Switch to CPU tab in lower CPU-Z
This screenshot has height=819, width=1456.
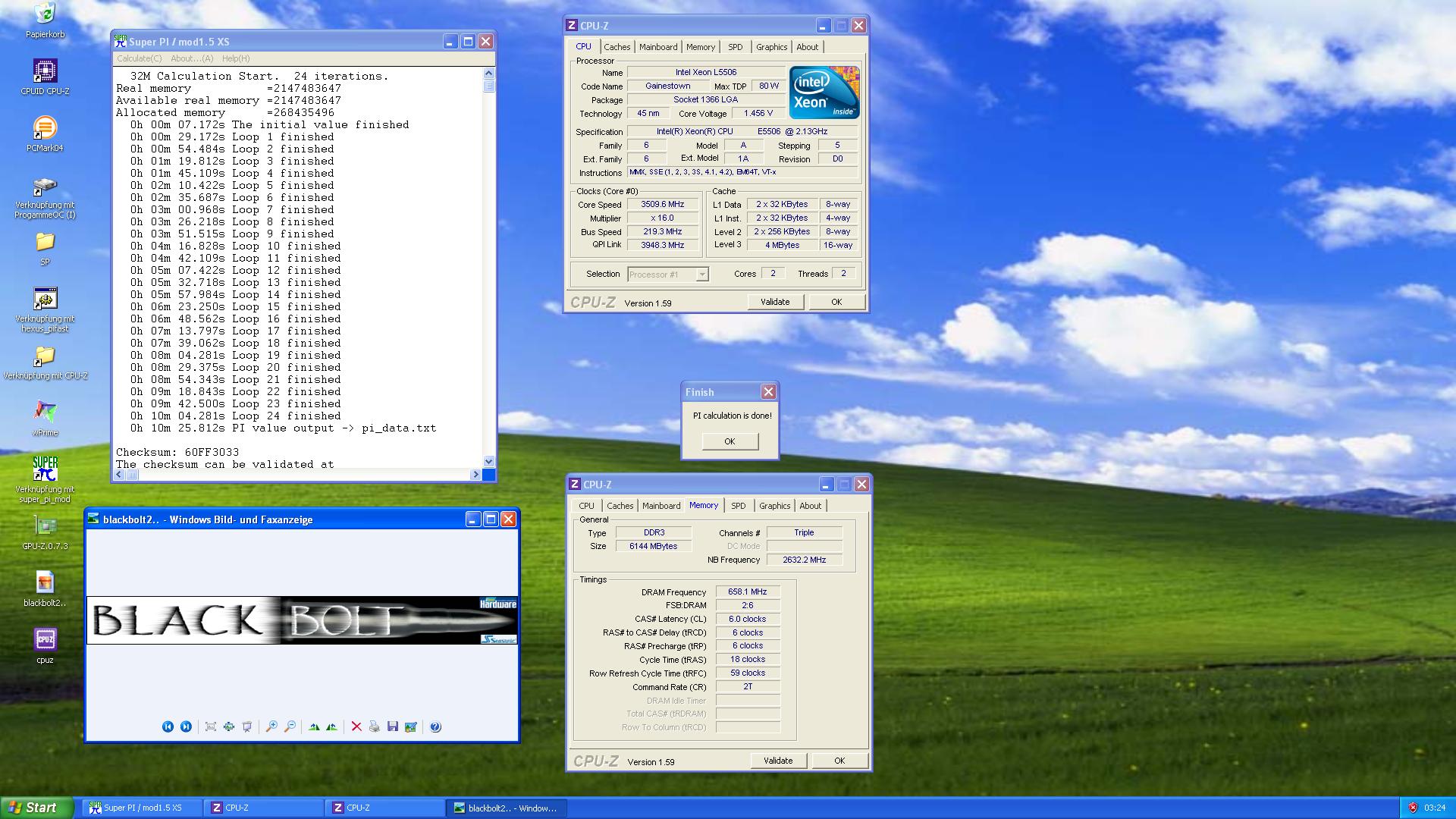587,506
